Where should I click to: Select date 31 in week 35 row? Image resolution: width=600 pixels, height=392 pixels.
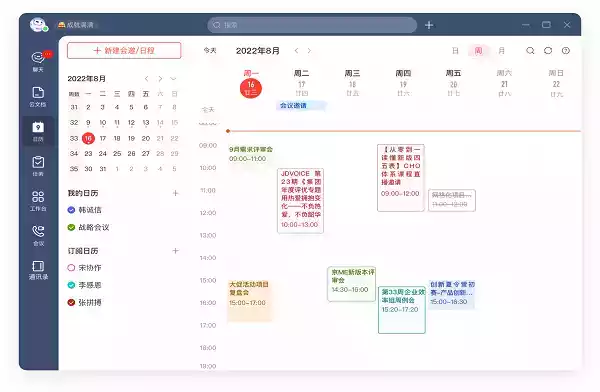103,169
